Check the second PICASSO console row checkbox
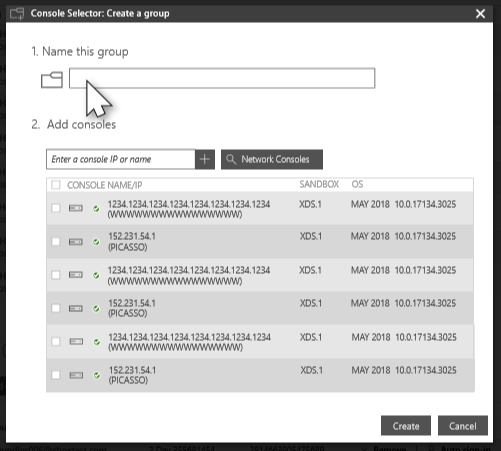The height and width of the screenshot is (451, 501). [x=56, y=308]
